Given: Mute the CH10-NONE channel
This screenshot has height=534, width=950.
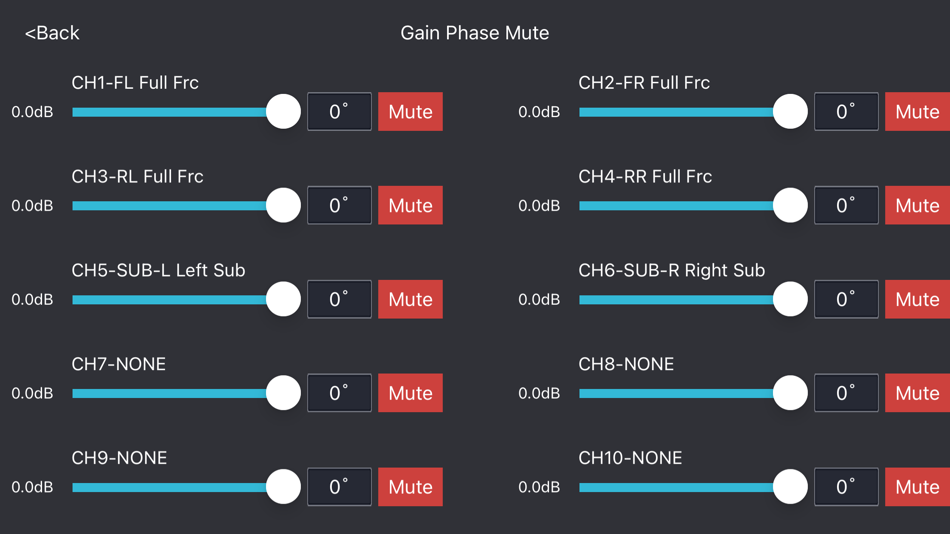Looking at the screenshot, I should pyautogui.click(x=917, y=487).
